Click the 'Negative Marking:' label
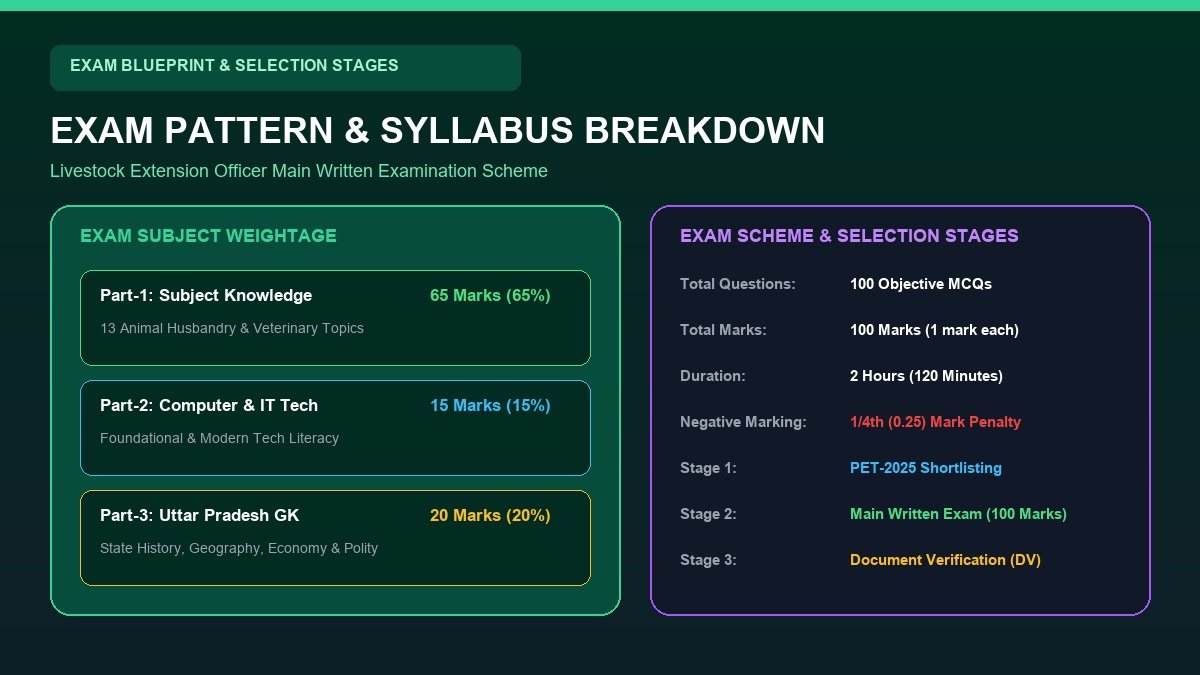The height and width of the screenshot is (675, 1200). click(743, 422)
